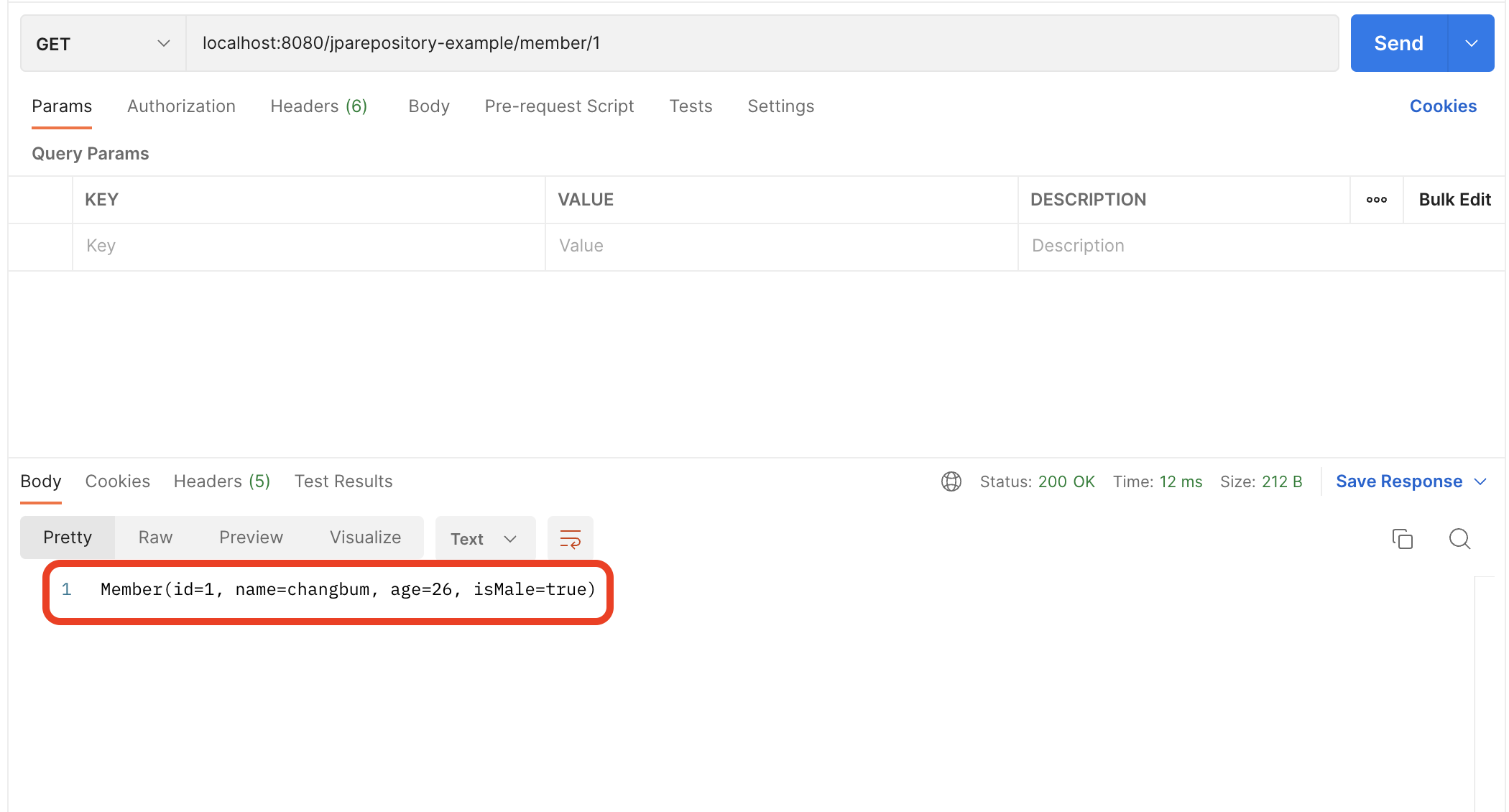The width and height of the screenshot is (1509, 812).
Task: Open the Send button arrow dropdown
Action: pos(1471,44)
